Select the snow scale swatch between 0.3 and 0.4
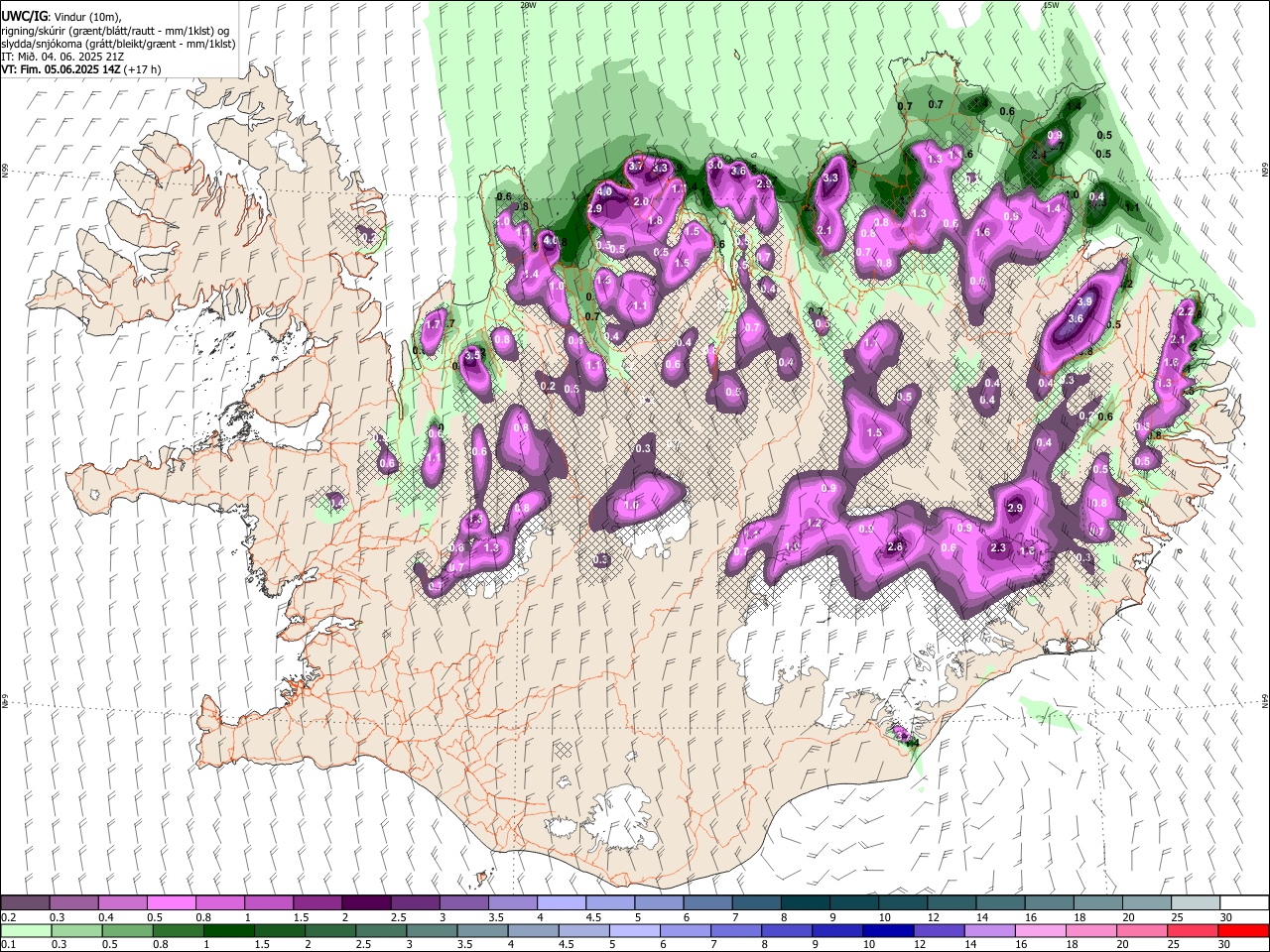Viewport: 1270px width, 952px height. point(73,903)
